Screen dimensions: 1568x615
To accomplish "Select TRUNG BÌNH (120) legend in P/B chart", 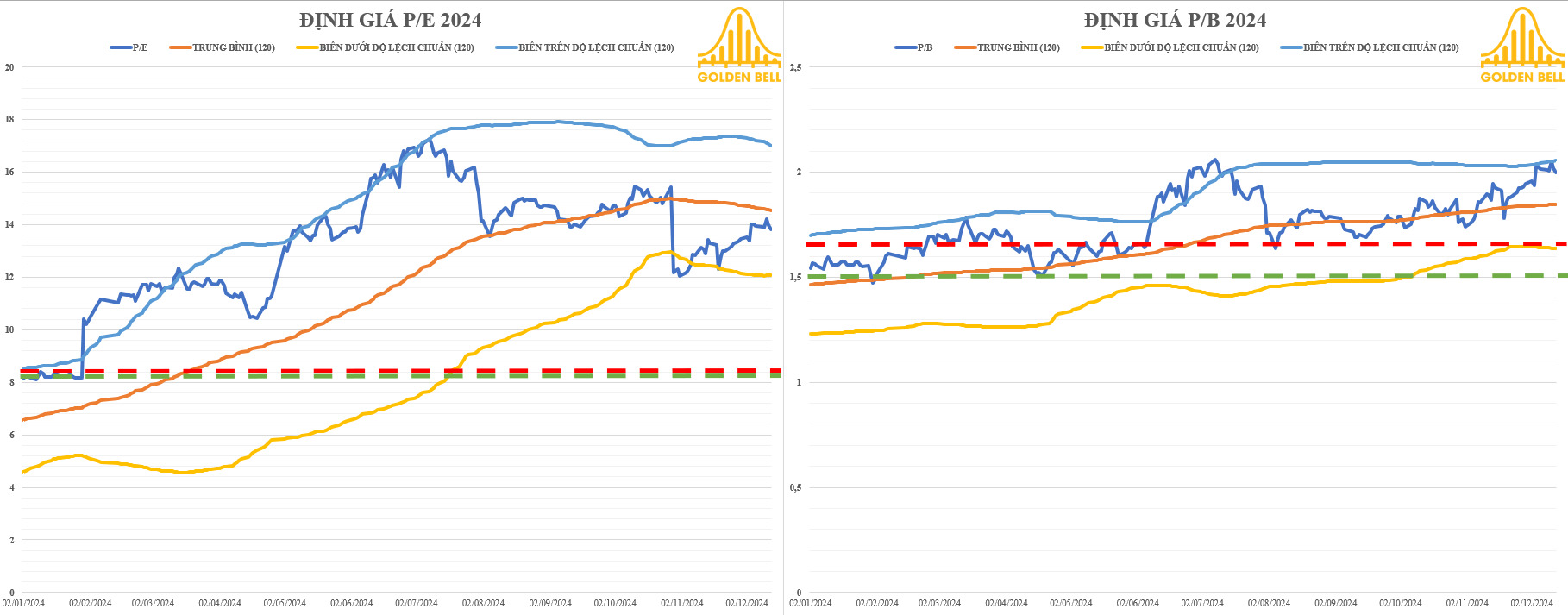I will click(1007, 47).
